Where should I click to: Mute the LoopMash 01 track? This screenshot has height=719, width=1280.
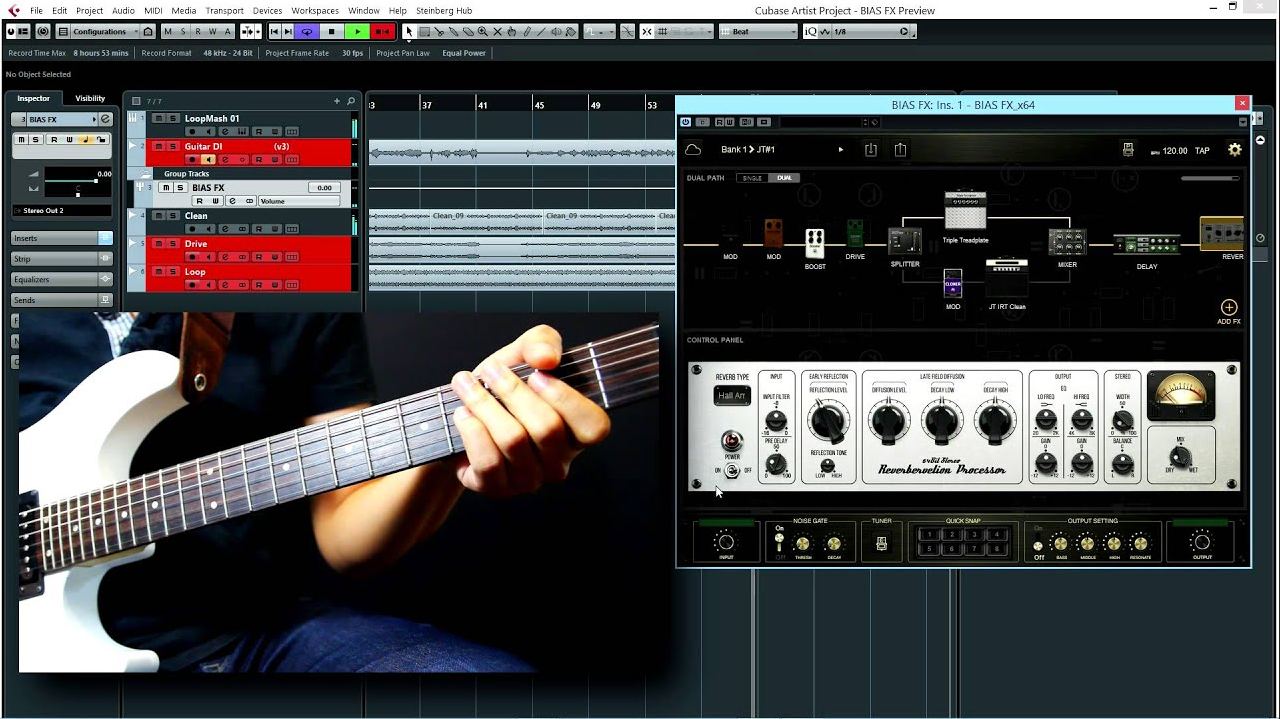click(x=159, y=119)
